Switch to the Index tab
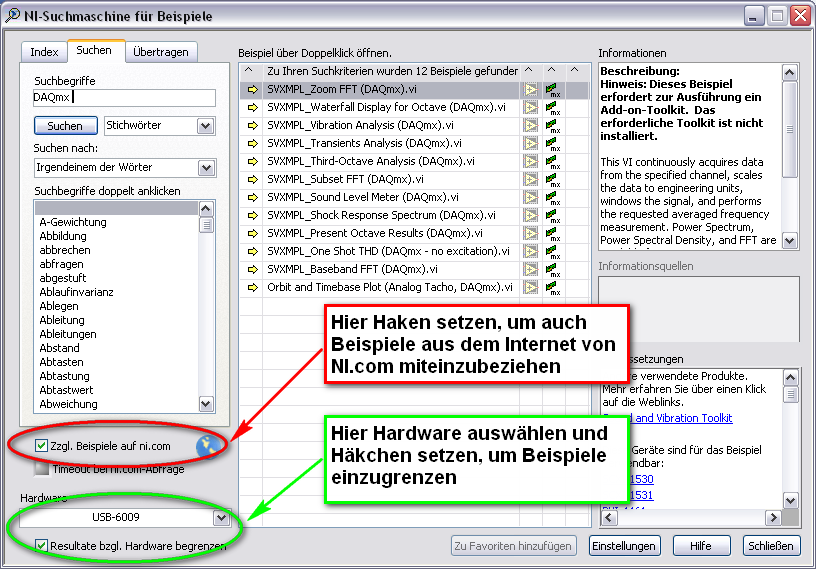Viewport: 816px width, 569px height. [44, 52]
